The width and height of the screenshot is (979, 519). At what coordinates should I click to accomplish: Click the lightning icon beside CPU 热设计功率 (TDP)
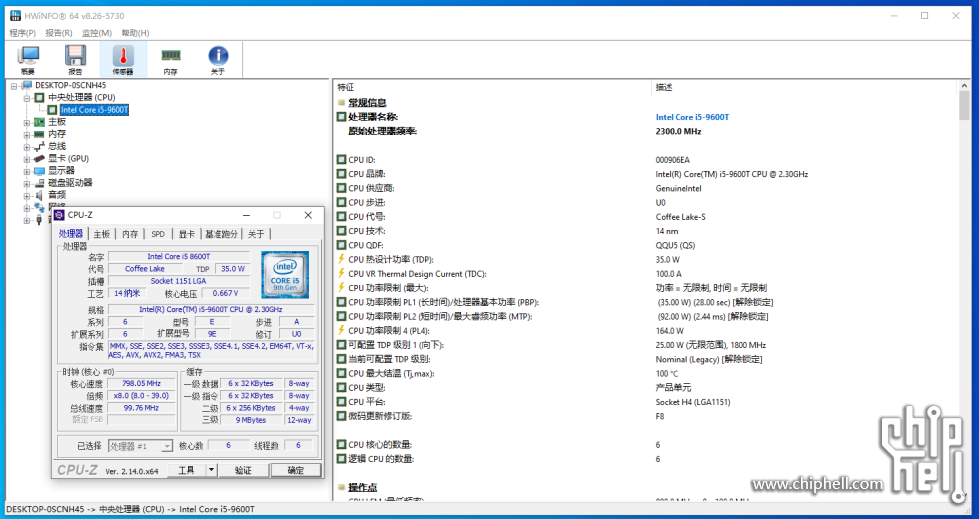coord(342,259)
